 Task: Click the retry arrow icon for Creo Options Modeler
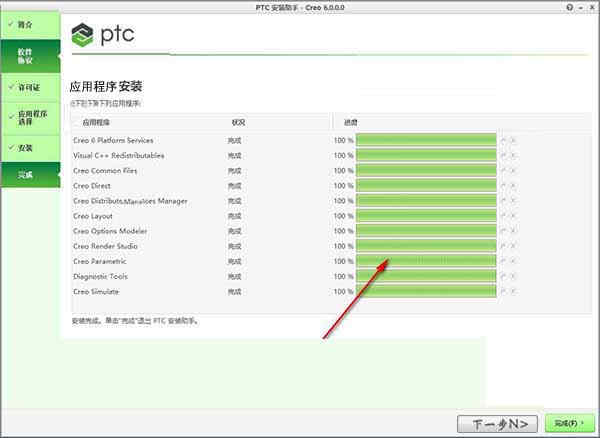(504, 231)
